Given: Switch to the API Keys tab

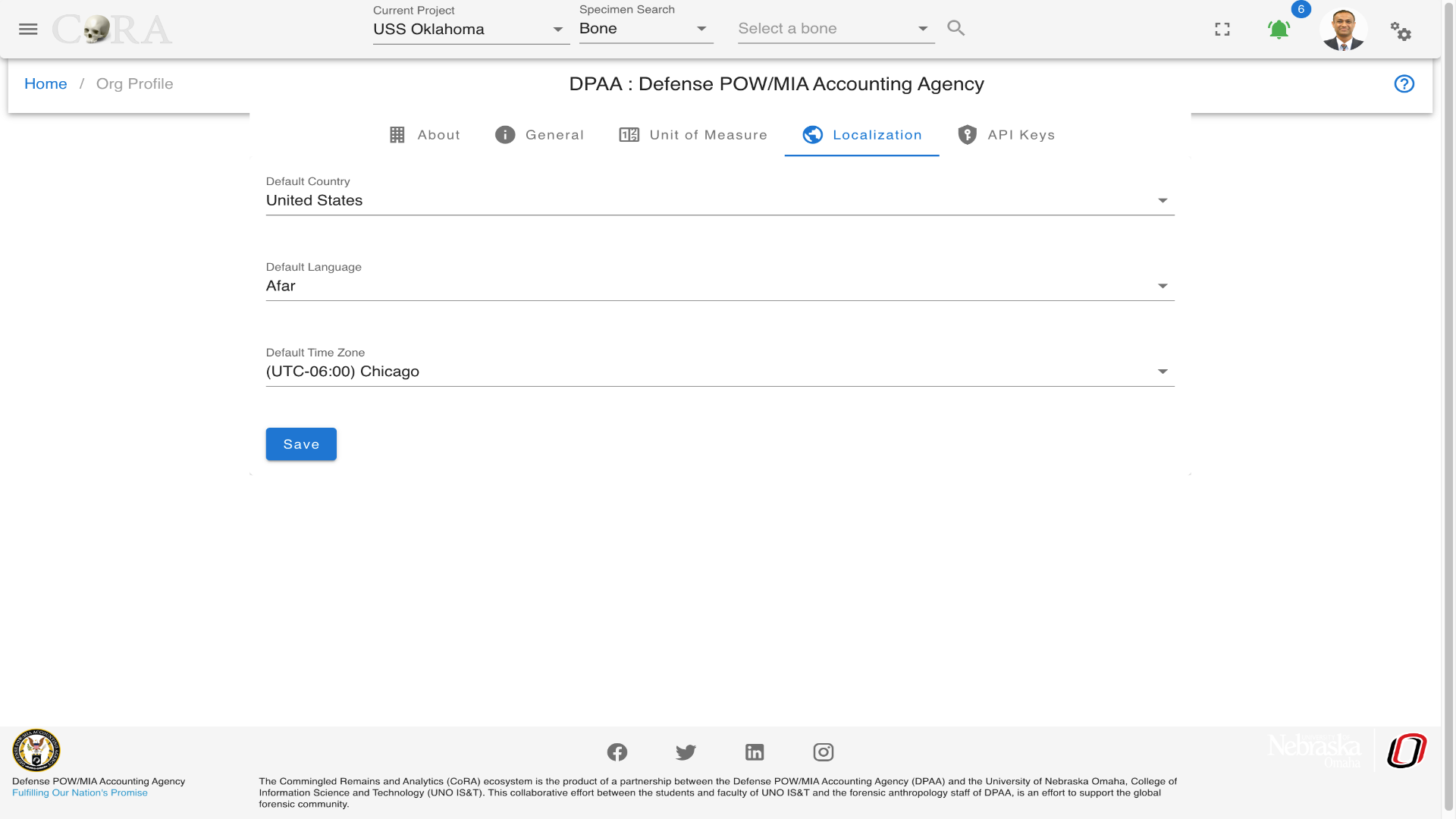Looking at the screenshot, I should pos(1006,135).
